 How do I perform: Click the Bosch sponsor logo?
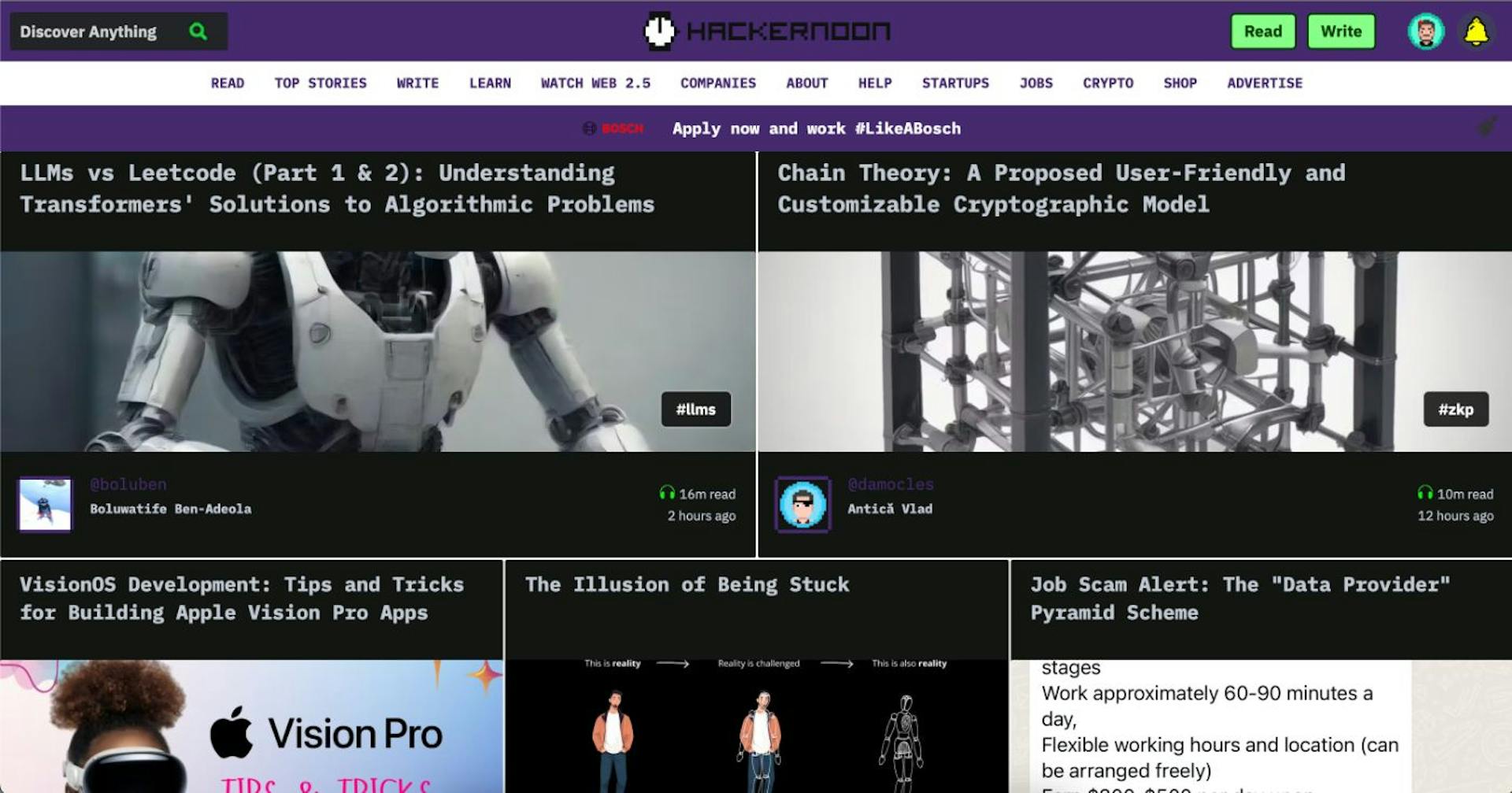coord(613,128)
